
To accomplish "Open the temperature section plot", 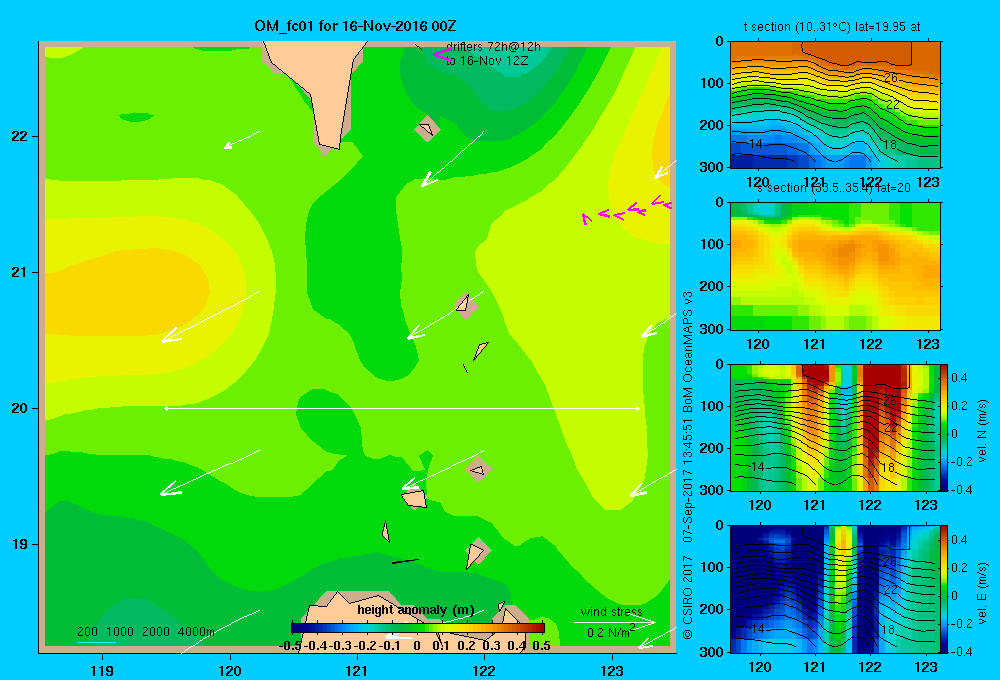I will (x=835, y=105).
